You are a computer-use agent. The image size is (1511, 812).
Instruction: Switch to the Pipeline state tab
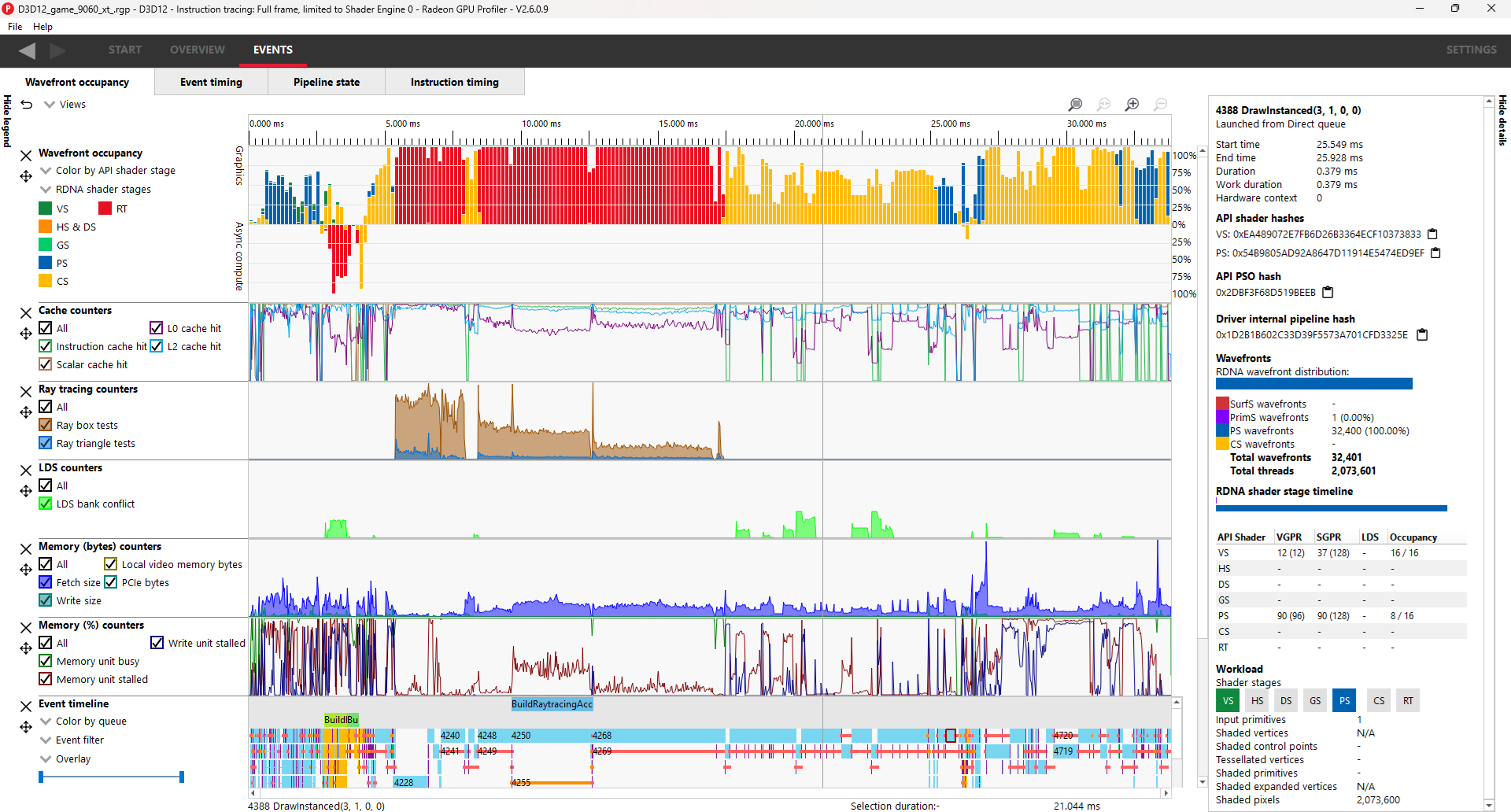click(x=326, y=82)
